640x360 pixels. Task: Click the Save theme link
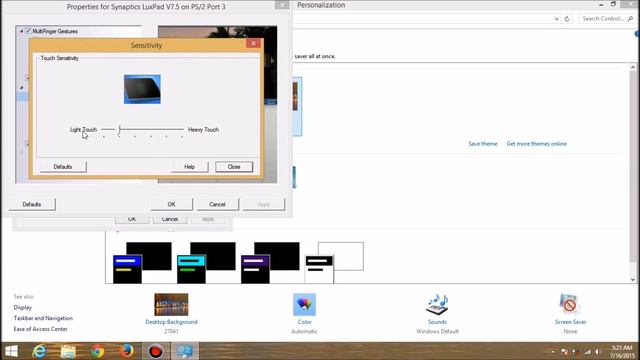point(483,144)
